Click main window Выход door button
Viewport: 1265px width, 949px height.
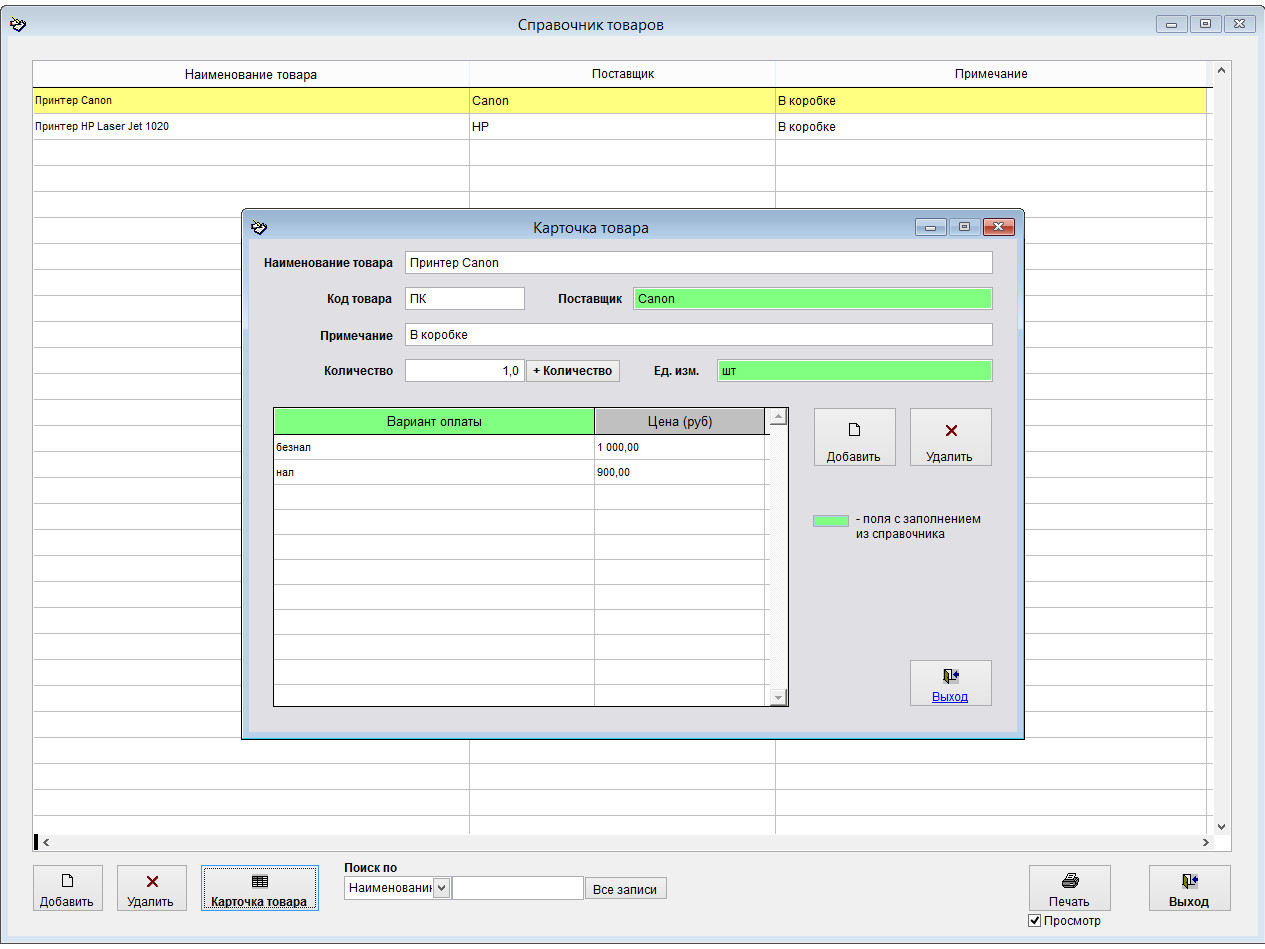tap(1189, 888)
